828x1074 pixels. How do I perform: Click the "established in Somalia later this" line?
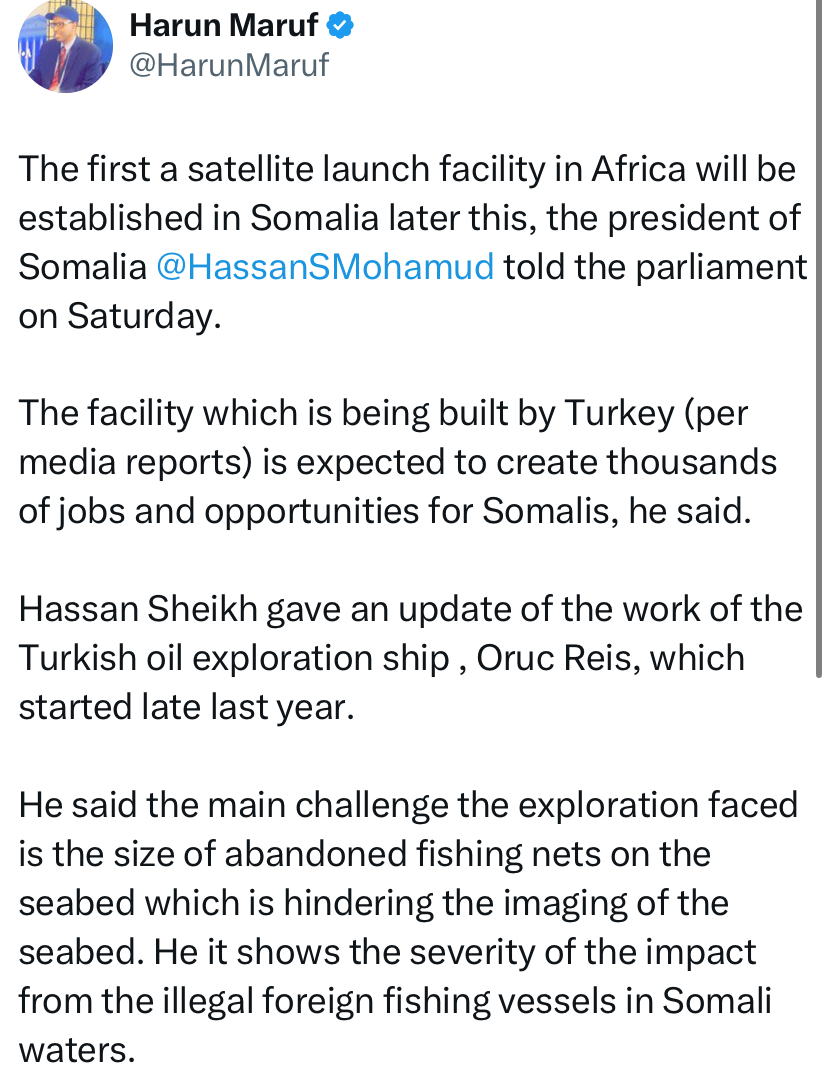tap(409, 218)
